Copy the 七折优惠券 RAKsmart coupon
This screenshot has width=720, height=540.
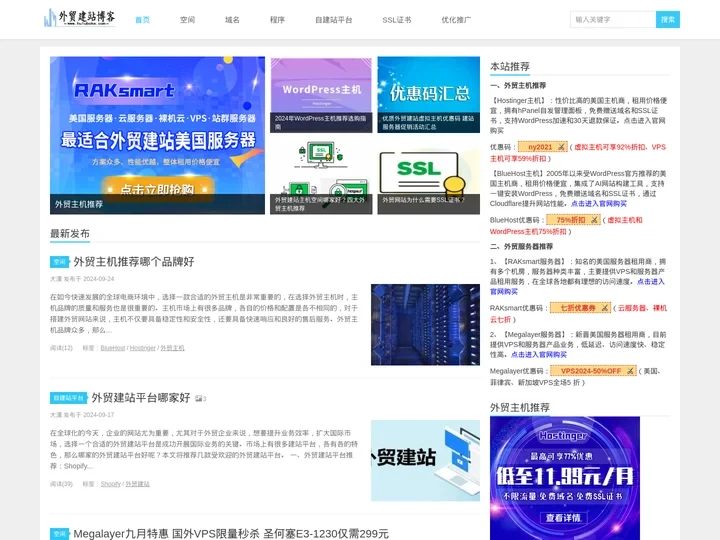580,308
